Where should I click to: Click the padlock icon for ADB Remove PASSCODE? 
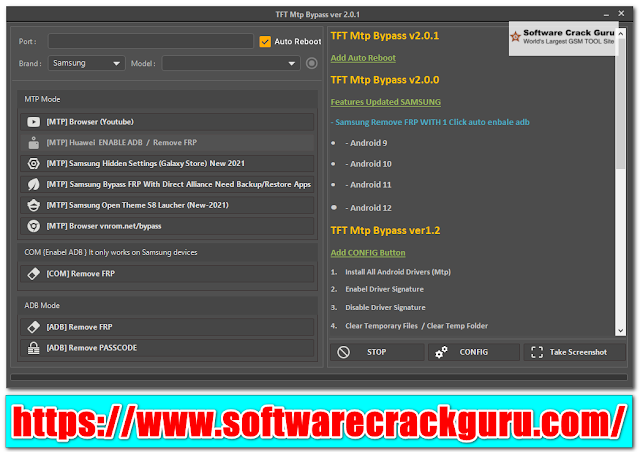click(x=33, y=348)
